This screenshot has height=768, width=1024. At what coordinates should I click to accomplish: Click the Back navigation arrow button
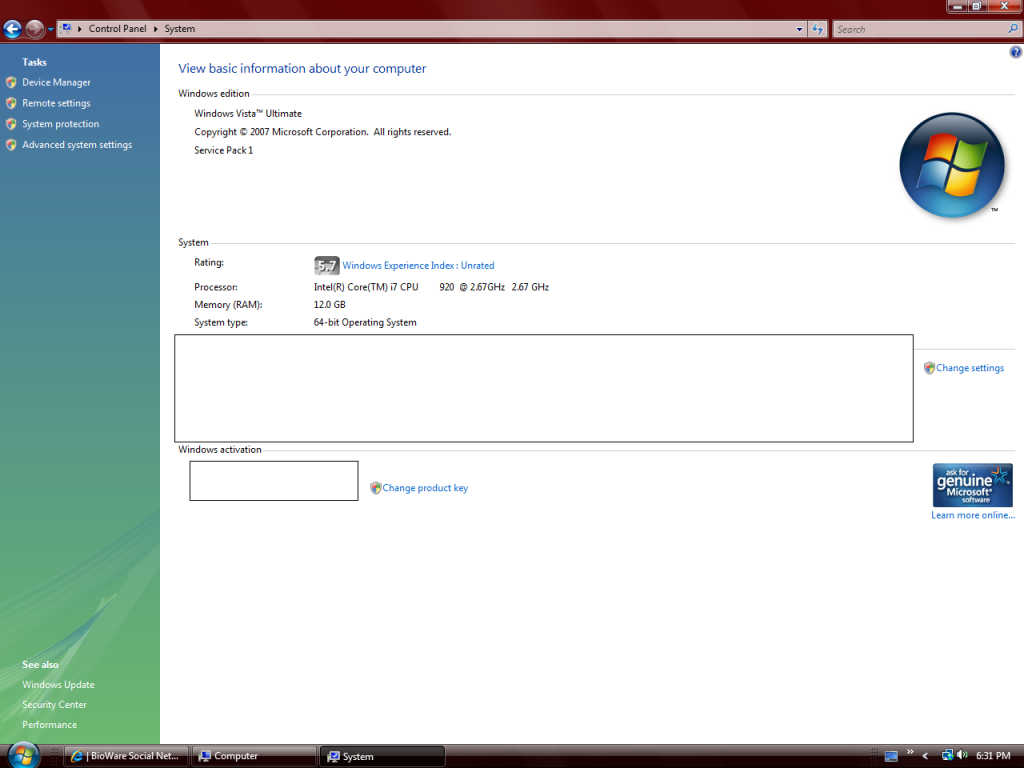pyautogui.click(x=13, y=29)
